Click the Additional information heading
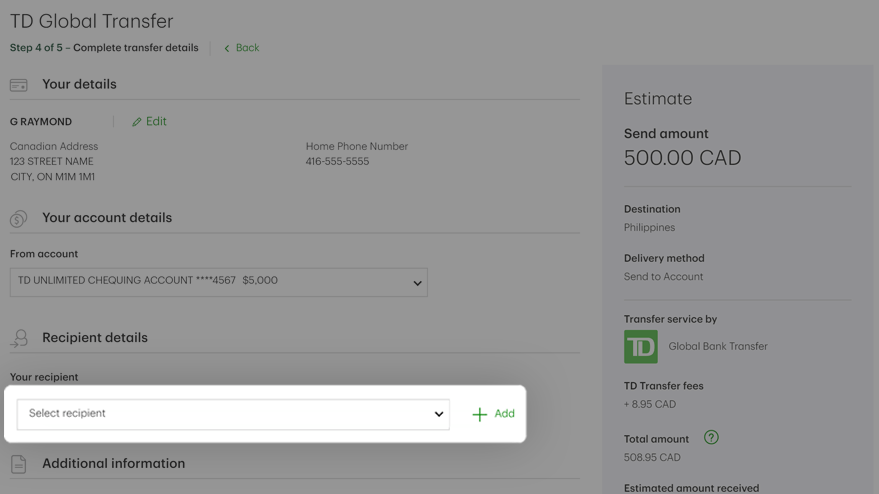 [x=114, y=464]
